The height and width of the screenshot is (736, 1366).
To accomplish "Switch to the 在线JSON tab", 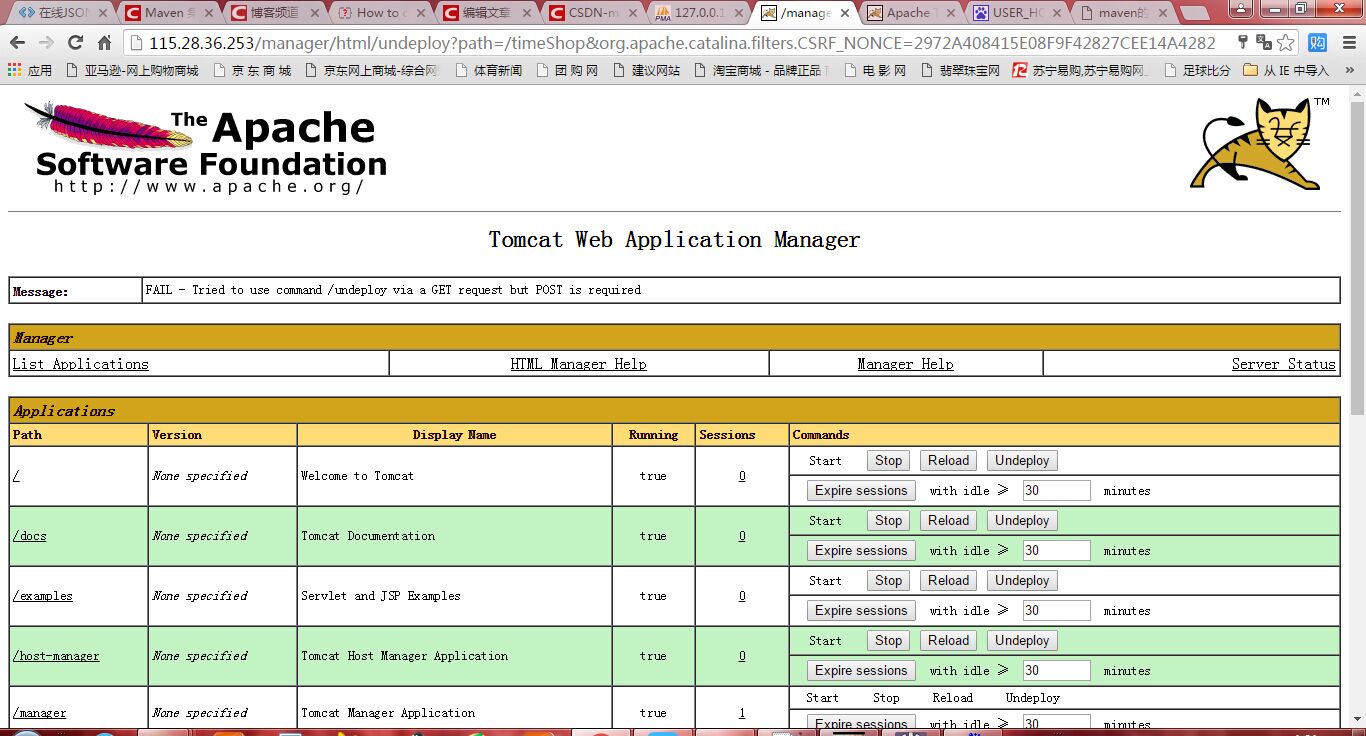I will 61,13.
